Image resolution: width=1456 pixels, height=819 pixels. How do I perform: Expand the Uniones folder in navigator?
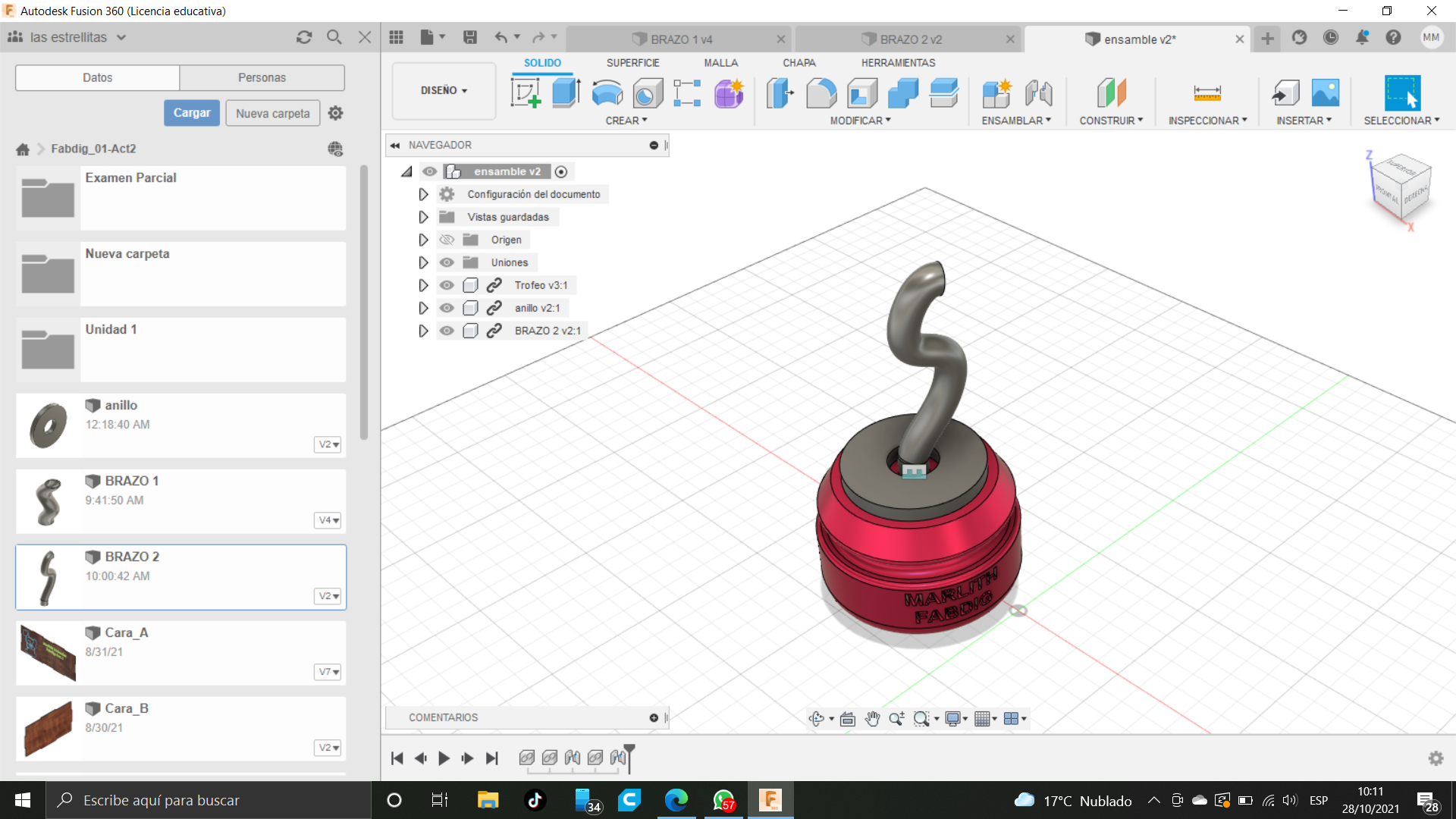pos(423,262)
